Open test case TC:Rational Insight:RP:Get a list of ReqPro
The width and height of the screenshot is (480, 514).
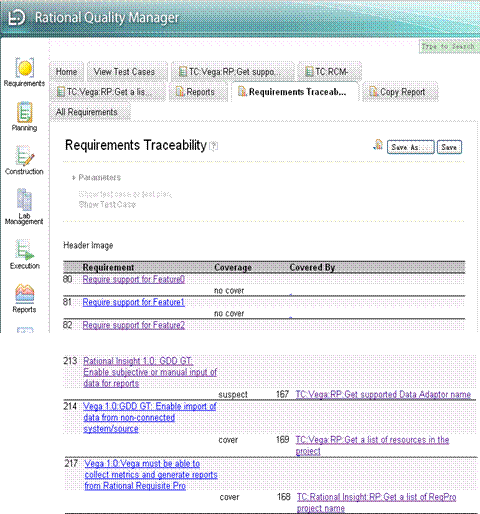click(x=376, y=502)
